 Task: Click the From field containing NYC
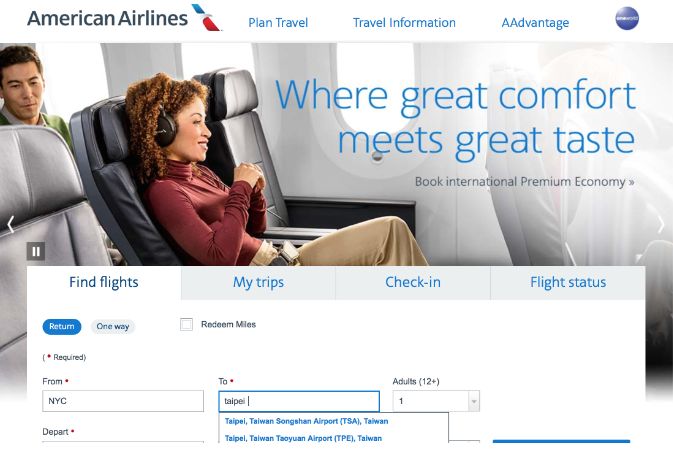pyautogui.click(x=123, y=401)
